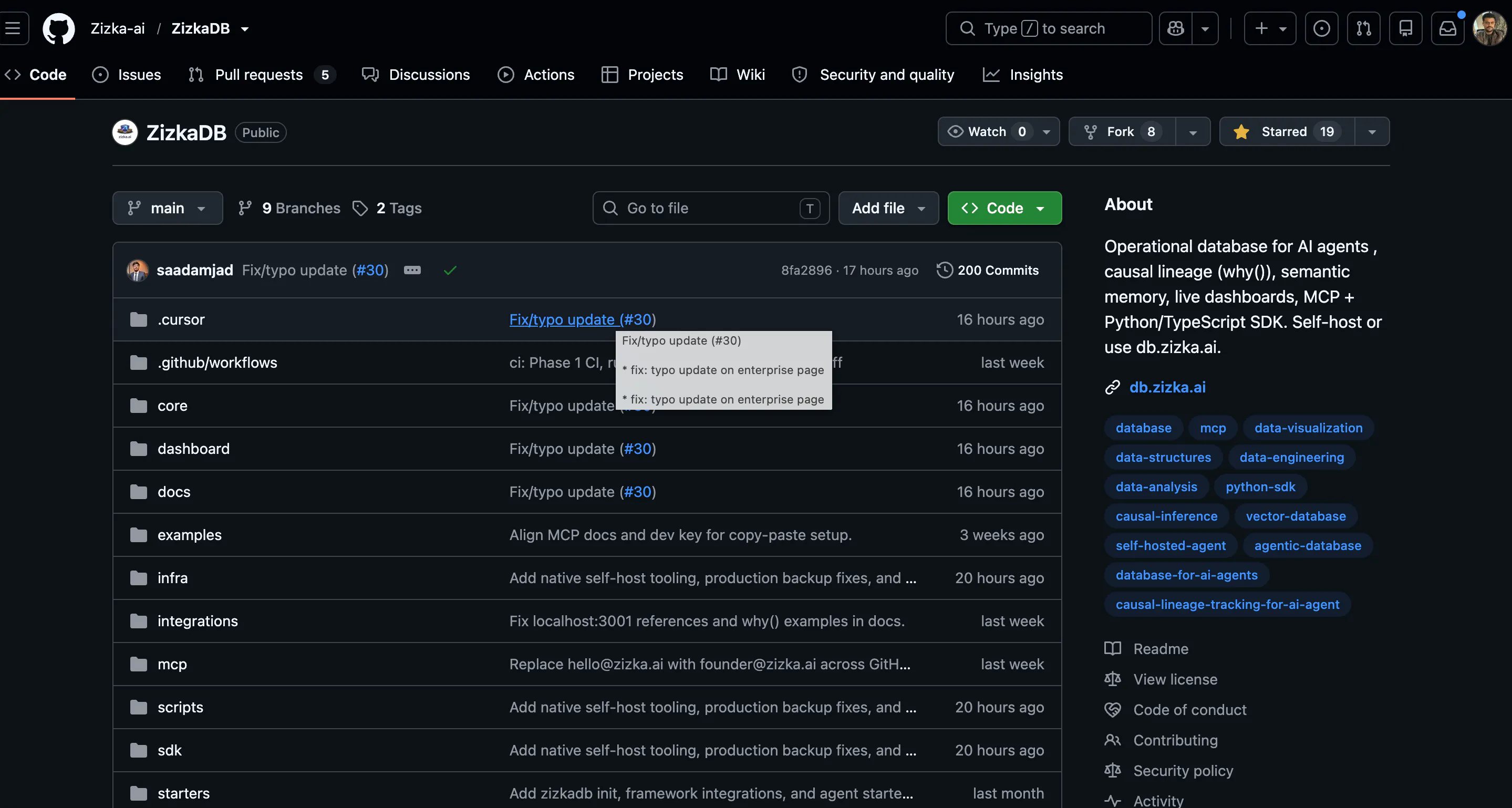
Task: Open the Zizka-ai organization link
Action: 117,28
